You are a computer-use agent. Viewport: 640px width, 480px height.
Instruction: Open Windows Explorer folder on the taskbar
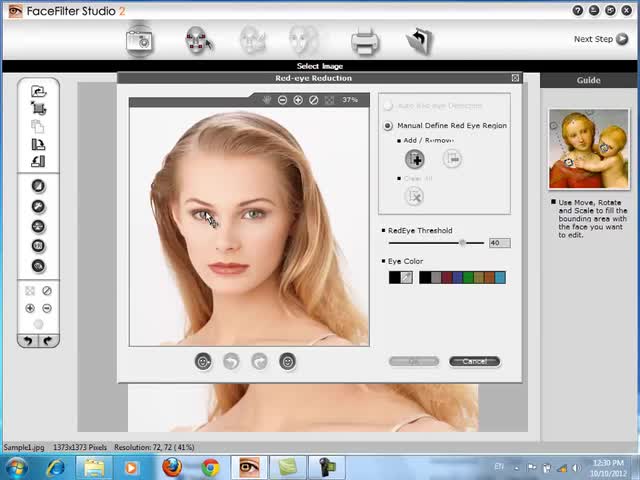[94, 468]
